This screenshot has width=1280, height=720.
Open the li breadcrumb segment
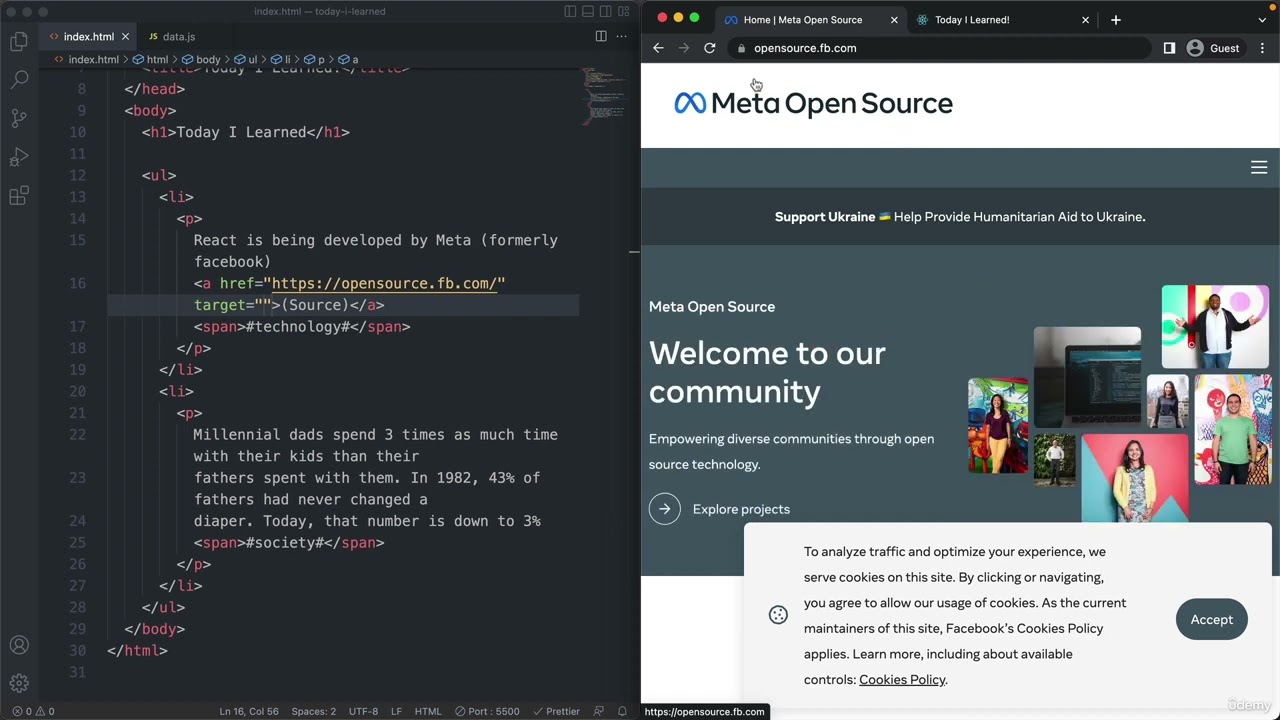[x=281, y=60]
